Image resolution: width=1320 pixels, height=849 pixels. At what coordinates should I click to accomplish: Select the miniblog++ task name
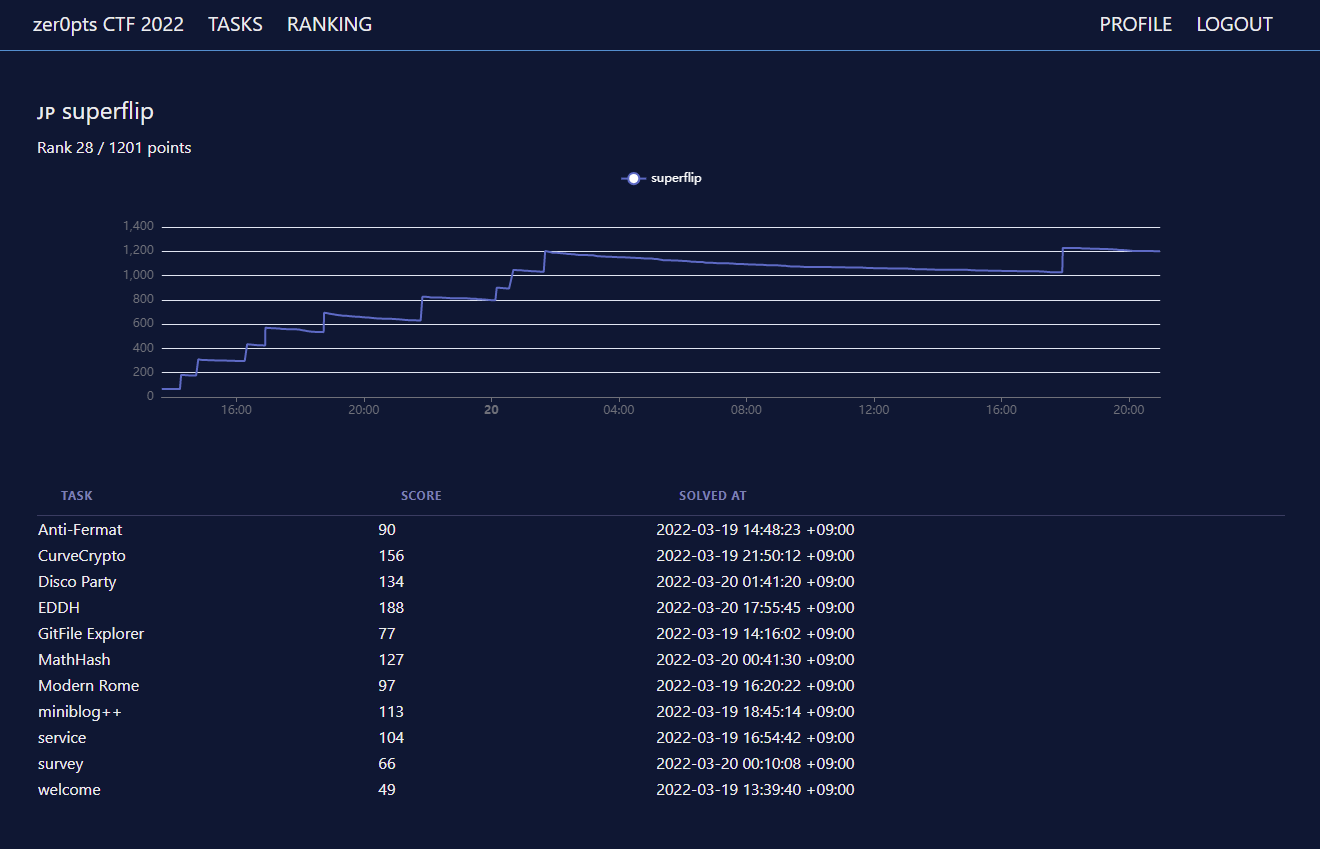[x=80, y=712]
